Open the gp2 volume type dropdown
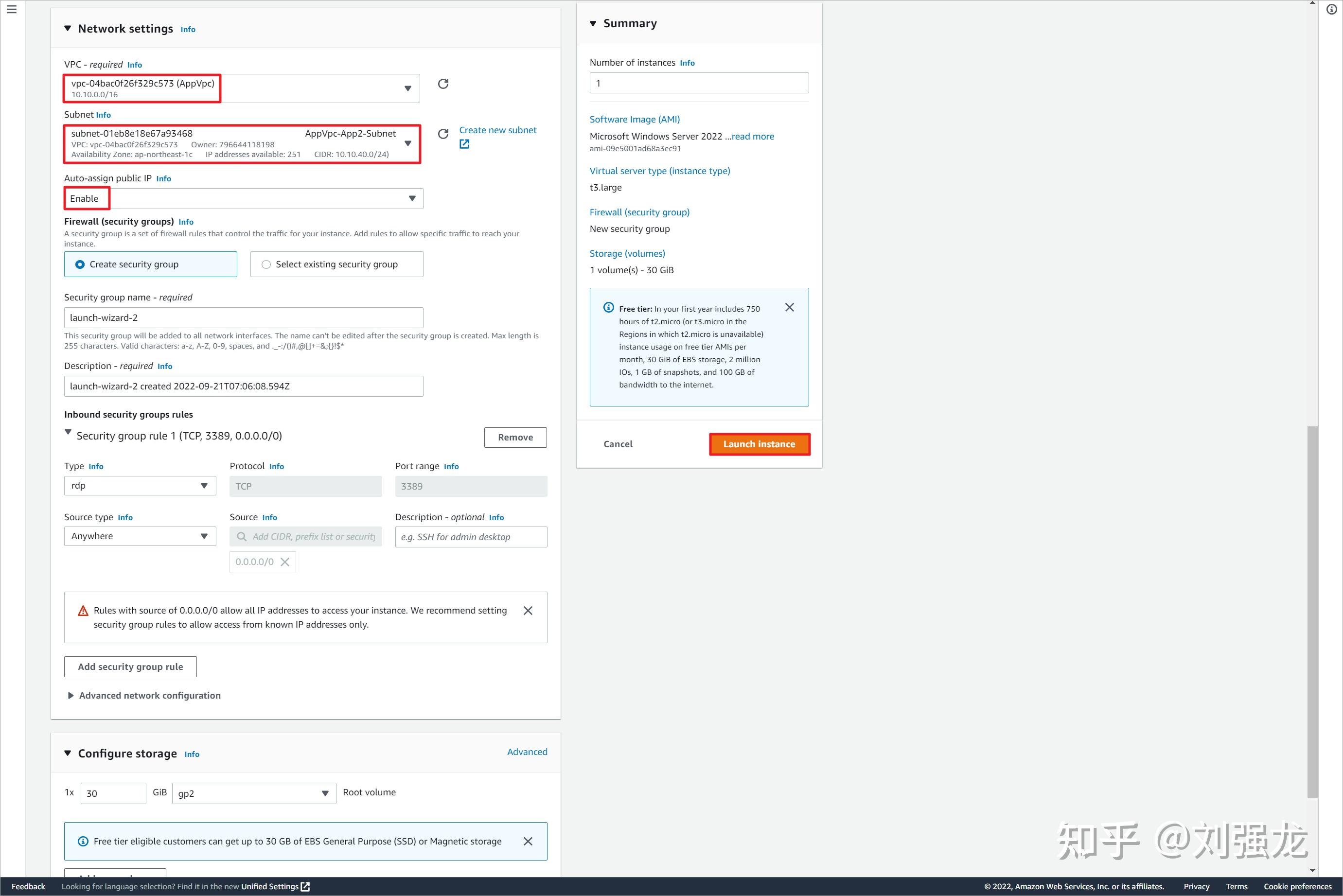1343x896 pixels. tap(325, 793)
